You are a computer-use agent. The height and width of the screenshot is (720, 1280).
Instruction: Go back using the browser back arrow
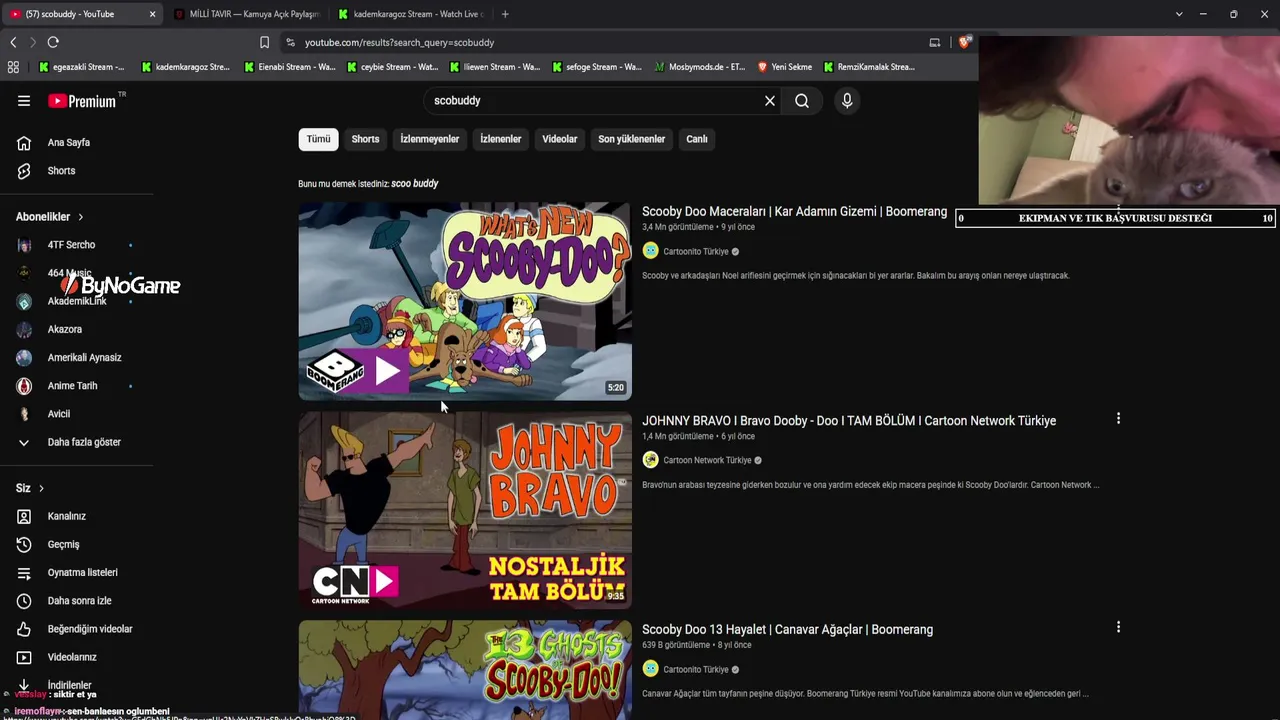pos(13,42)
